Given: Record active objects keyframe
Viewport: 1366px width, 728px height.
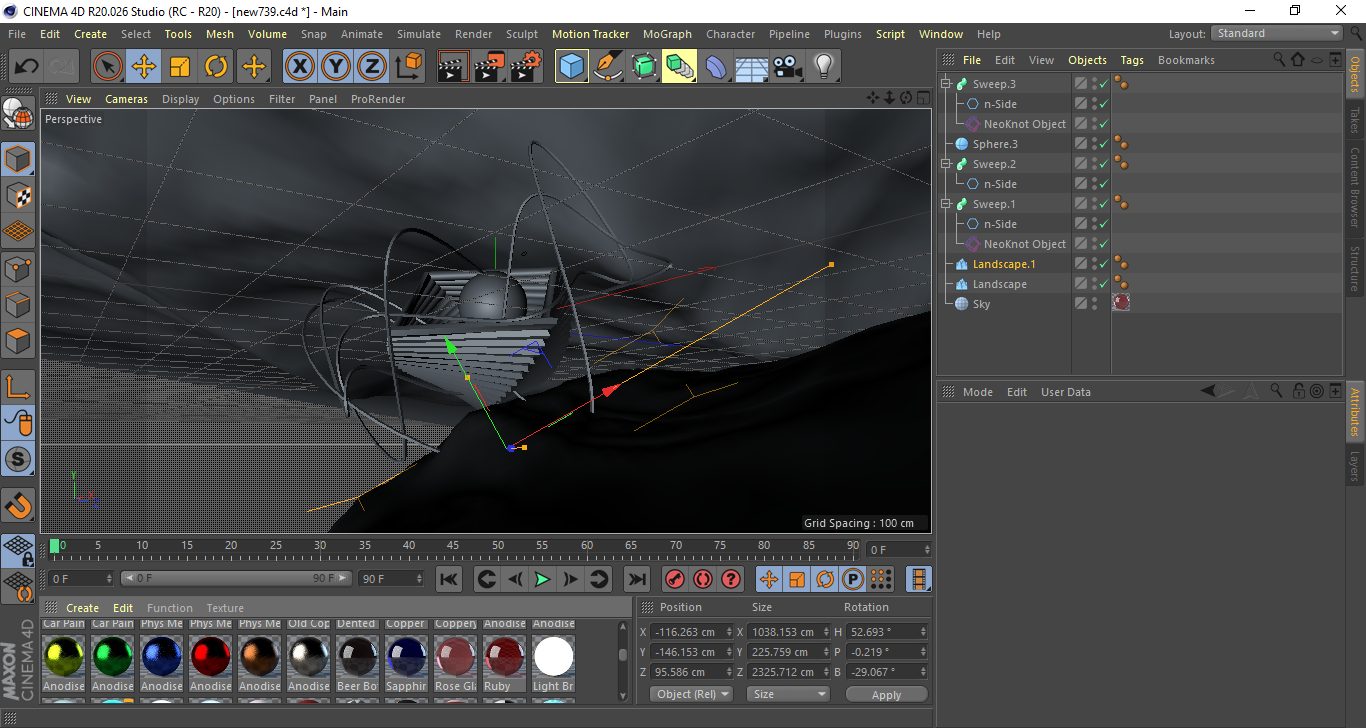Looking at the screenshot, I should click(x=674, y=579).
